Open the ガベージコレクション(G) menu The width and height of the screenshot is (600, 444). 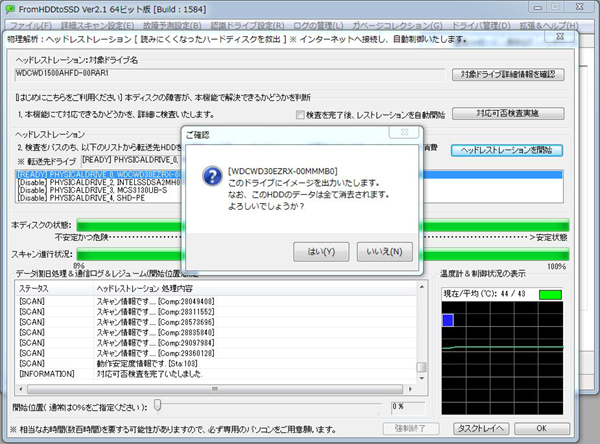[x=397, y=26]
